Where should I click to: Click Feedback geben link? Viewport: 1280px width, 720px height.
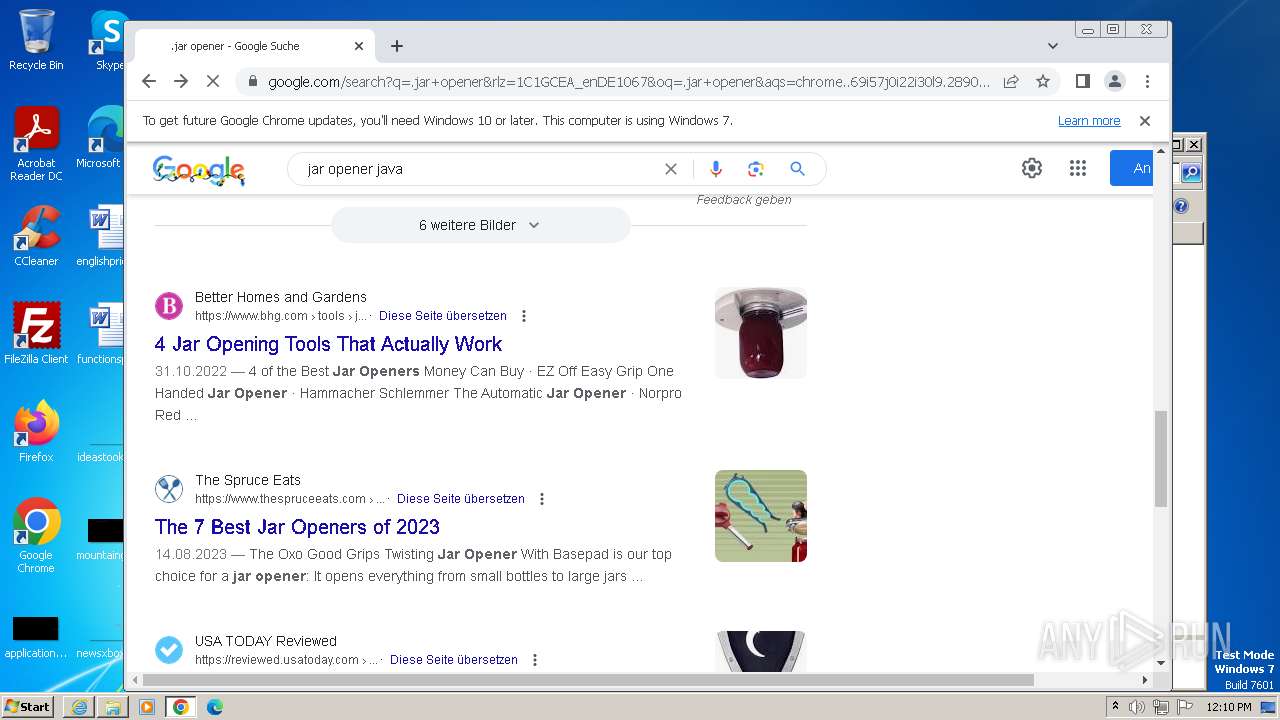click(744, 200)
